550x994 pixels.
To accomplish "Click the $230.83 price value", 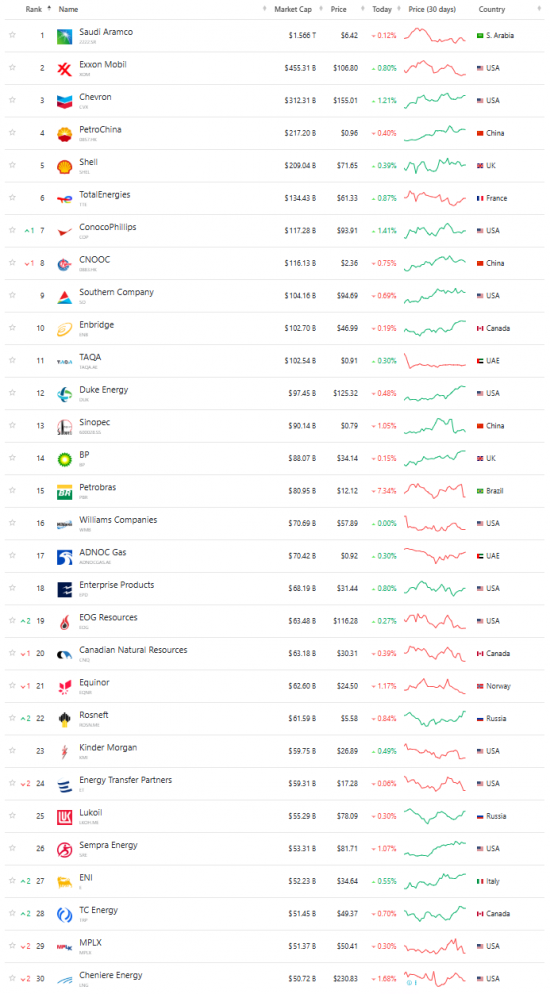I will (345, 979).
